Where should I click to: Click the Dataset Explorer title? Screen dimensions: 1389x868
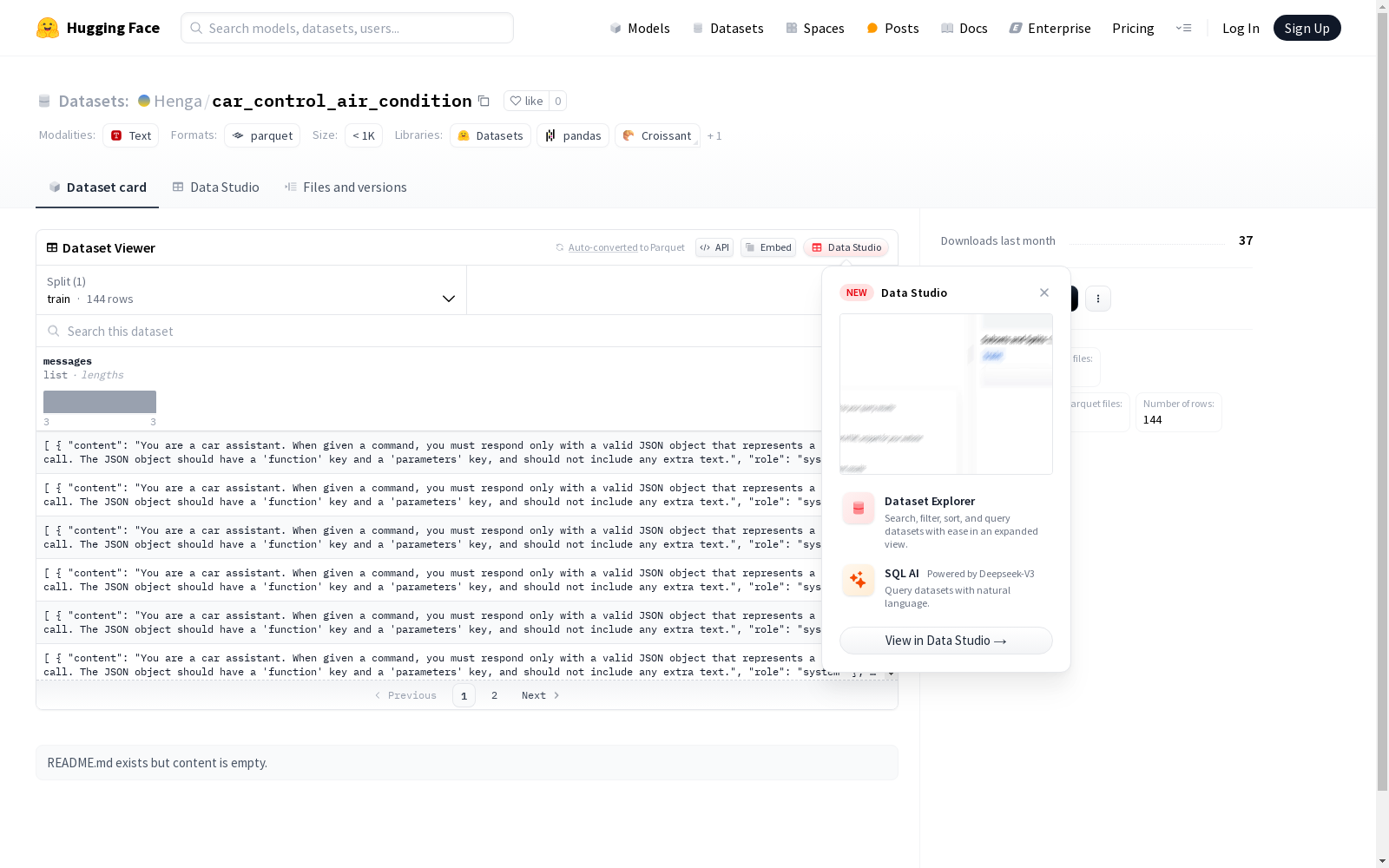coord(930,501)
